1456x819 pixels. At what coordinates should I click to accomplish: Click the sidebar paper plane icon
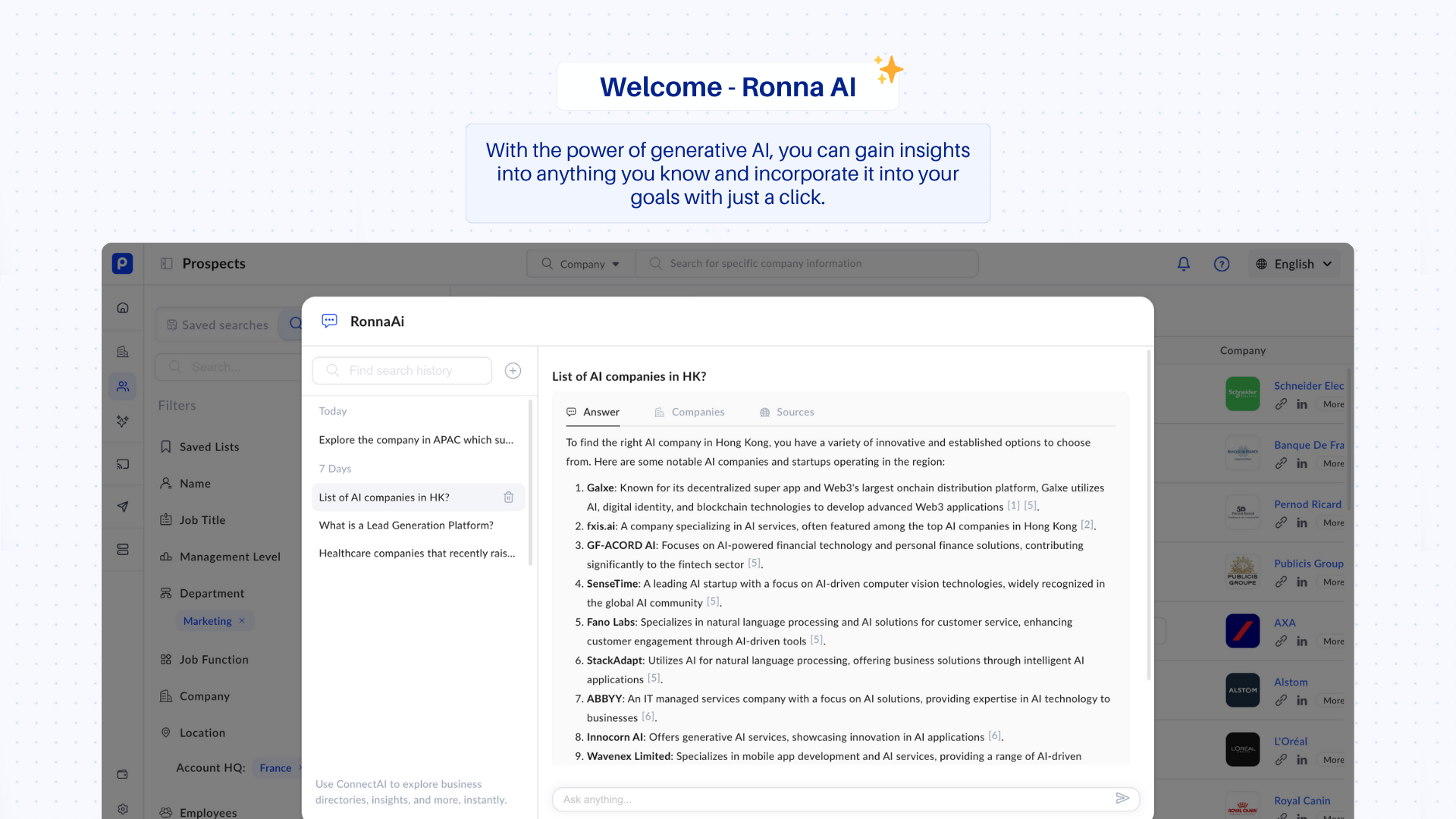123,507
